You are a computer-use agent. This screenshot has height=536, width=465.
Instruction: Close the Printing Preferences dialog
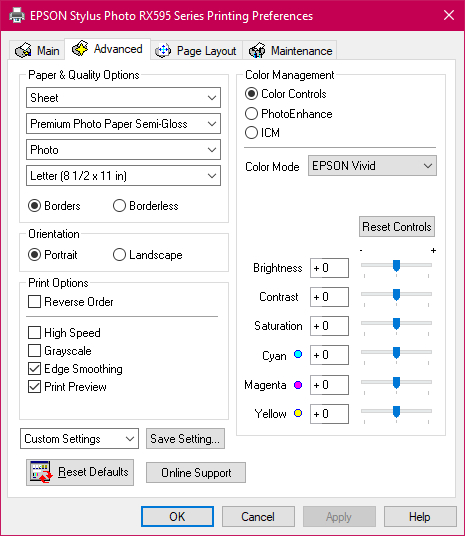[449, 15]
